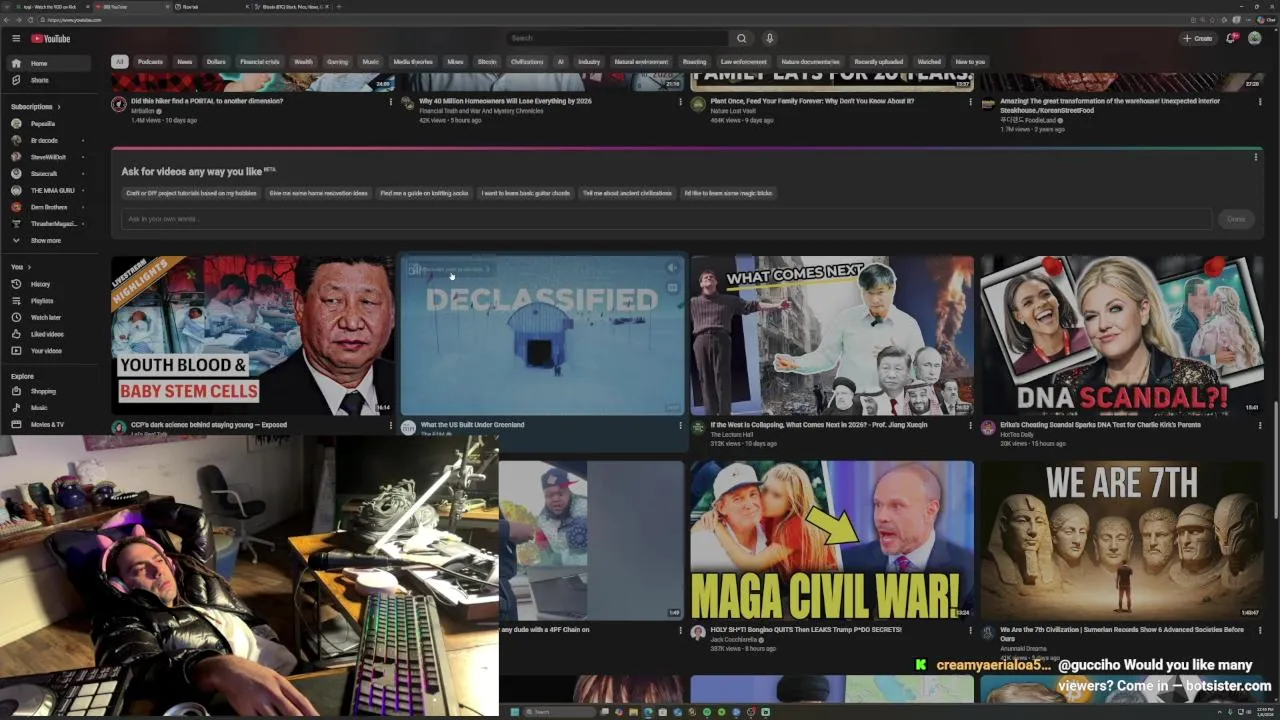Click the search magnifier button
The height and width of the screenshot is (720, 1280).
741,38
